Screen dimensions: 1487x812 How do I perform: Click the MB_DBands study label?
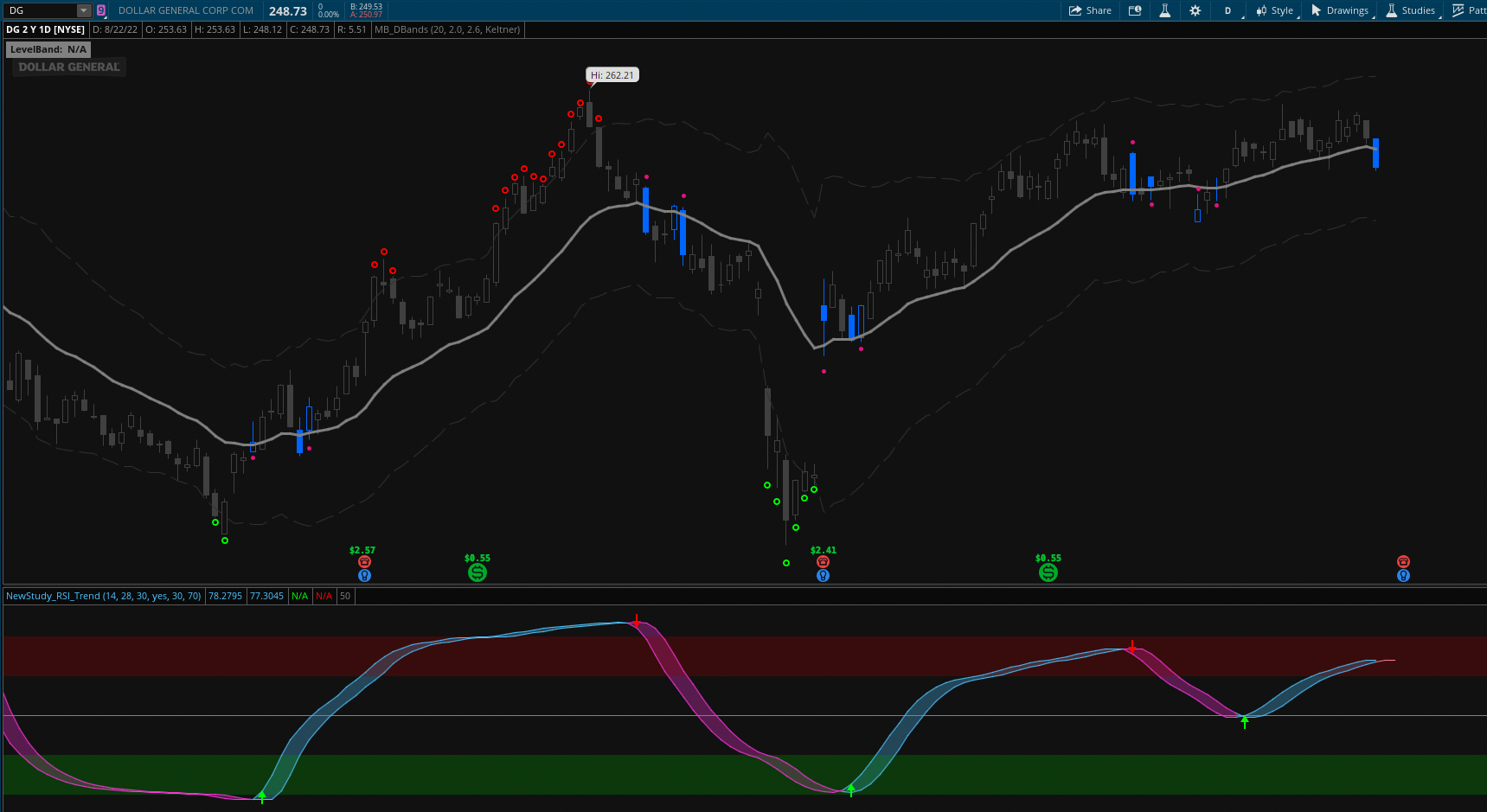[x=447, y=29]
